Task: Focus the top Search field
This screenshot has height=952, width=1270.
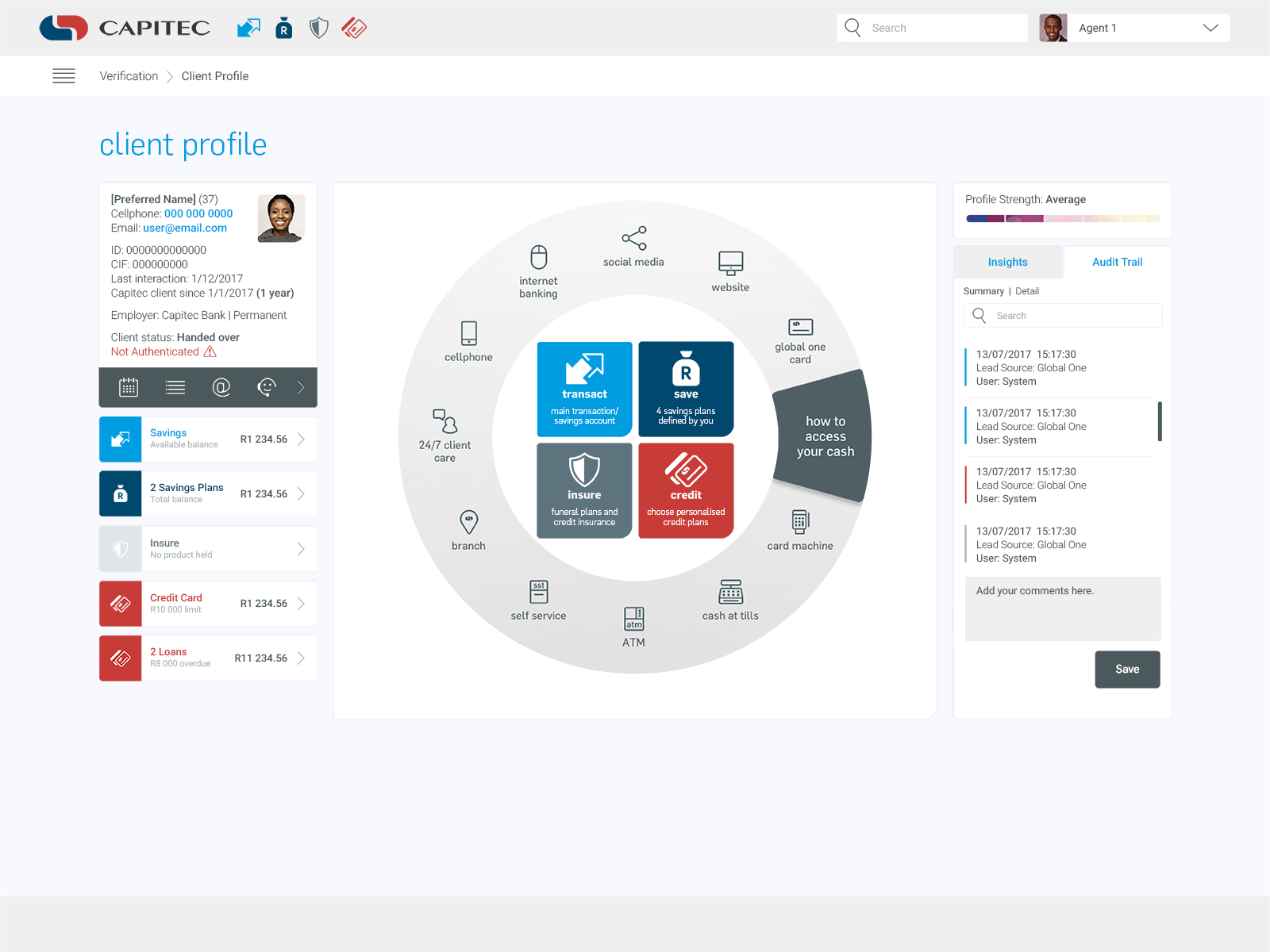Action: point(933,28)
